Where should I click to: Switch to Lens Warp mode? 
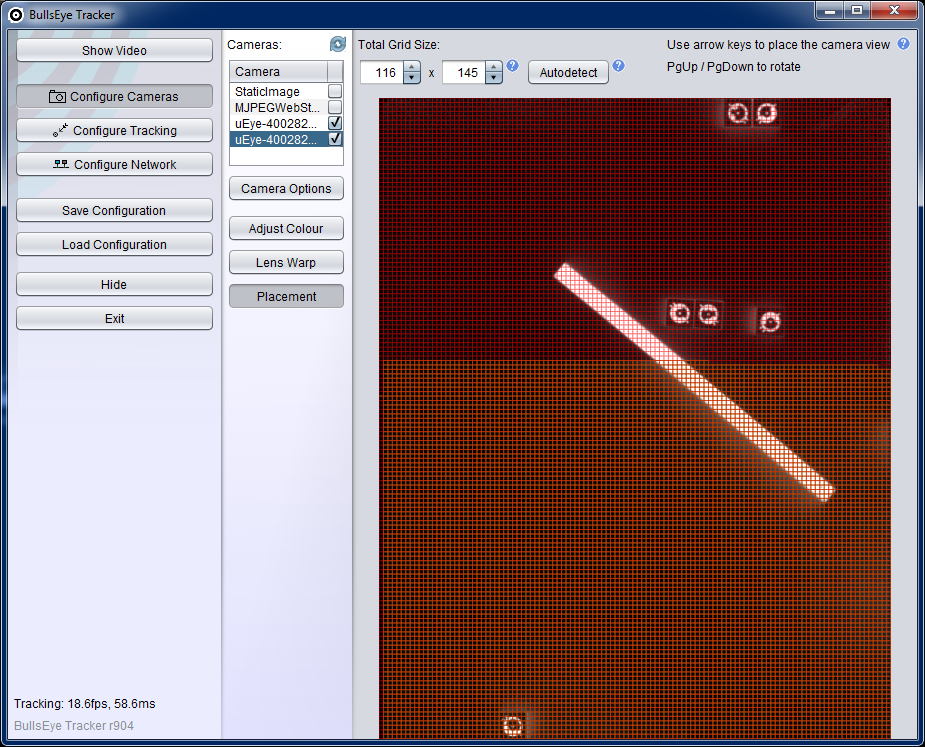pos(286,263)
